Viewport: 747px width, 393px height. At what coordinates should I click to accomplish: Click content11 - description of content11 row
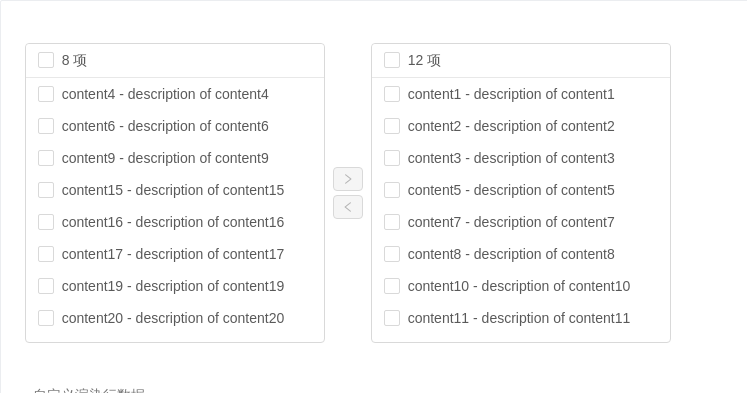coord(521,318)
